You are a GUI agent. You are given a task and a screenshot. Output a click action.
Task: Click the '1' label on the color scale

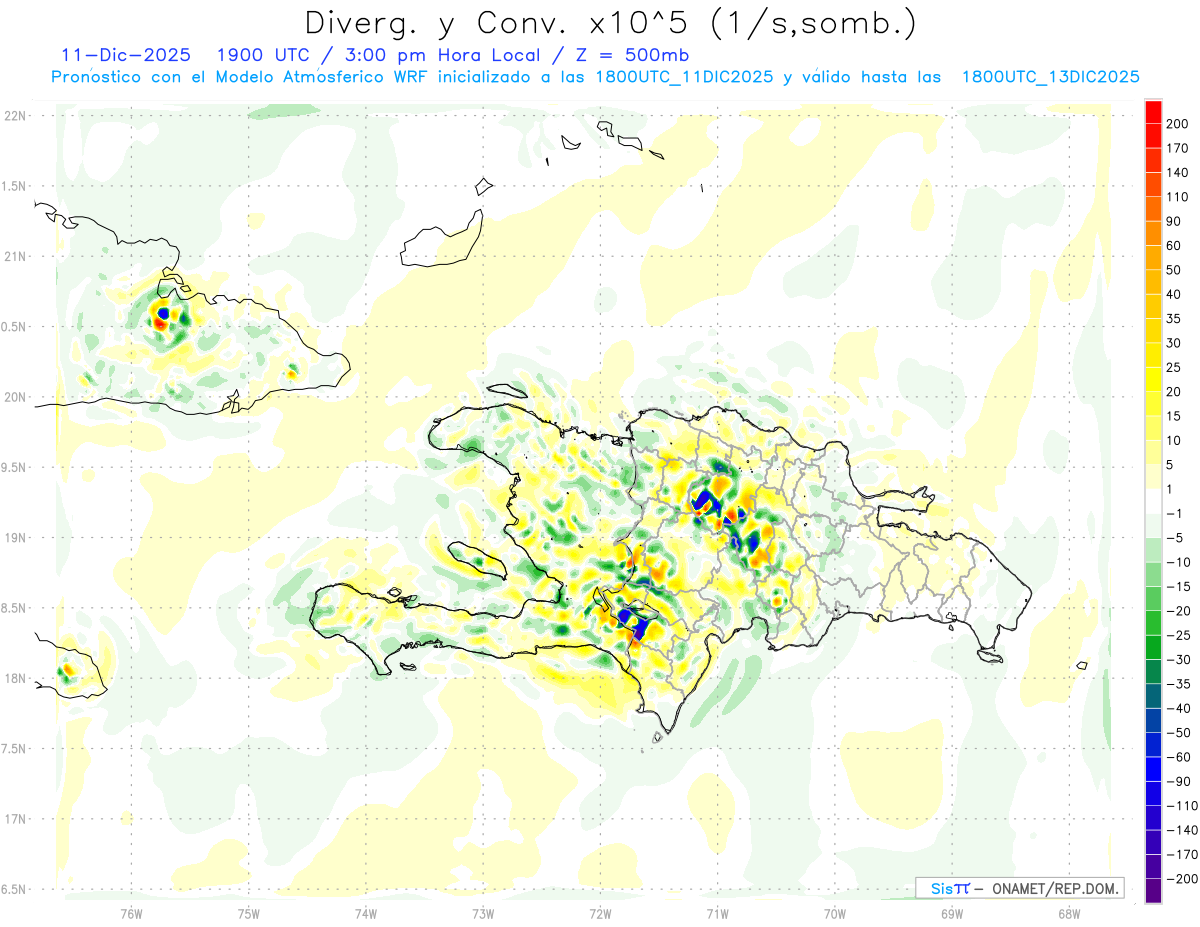click(x=1172, y=489)
